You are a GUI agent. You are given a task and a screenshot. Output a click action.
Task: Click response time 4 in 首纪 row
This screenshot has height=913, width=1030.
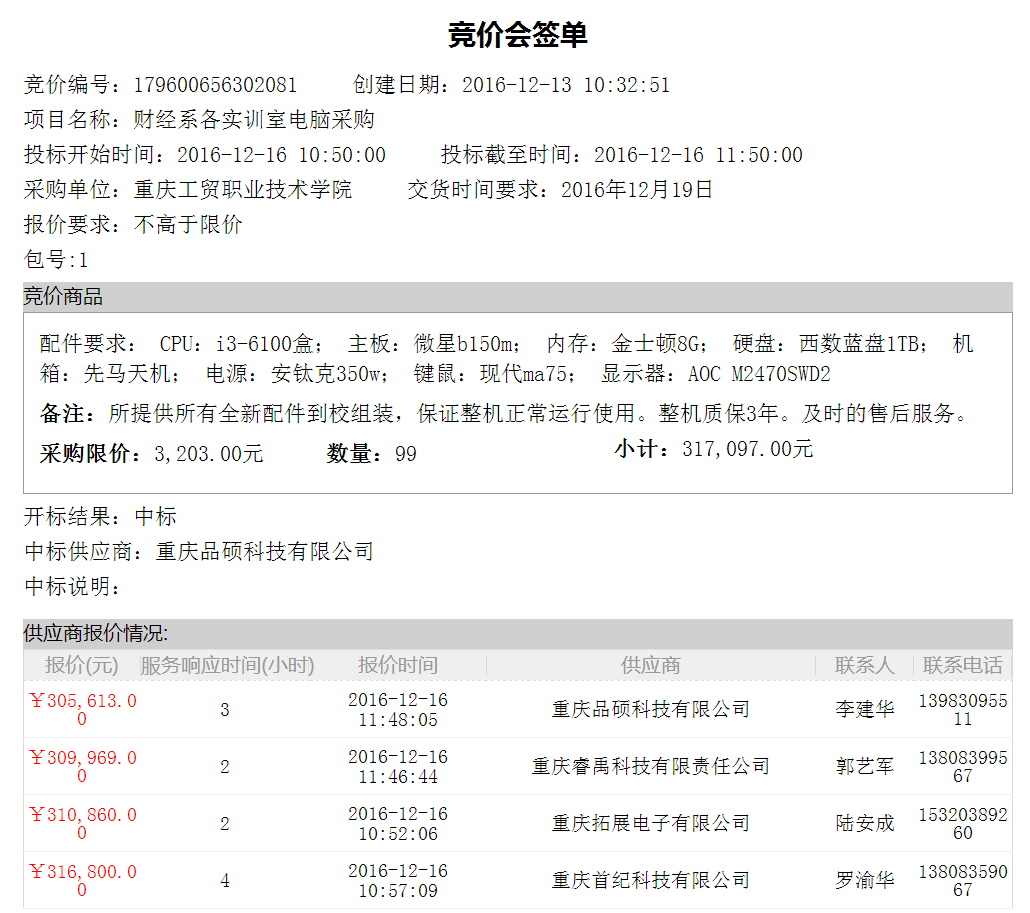point(225,881)
